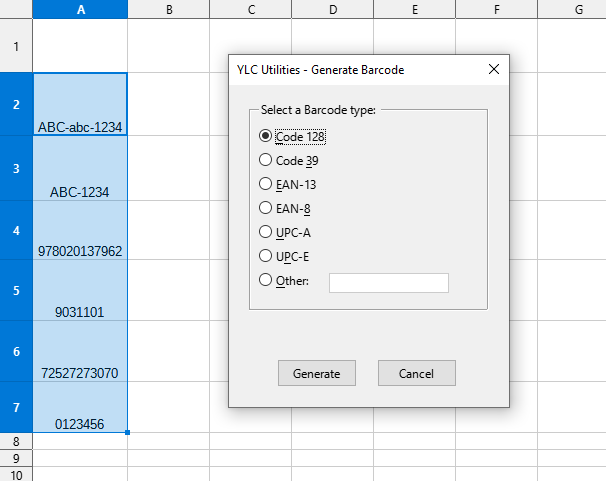This screenshot has height=481, width=606.
Task: Click the cell with value 9031101
Action: click(x=80, y=291)
